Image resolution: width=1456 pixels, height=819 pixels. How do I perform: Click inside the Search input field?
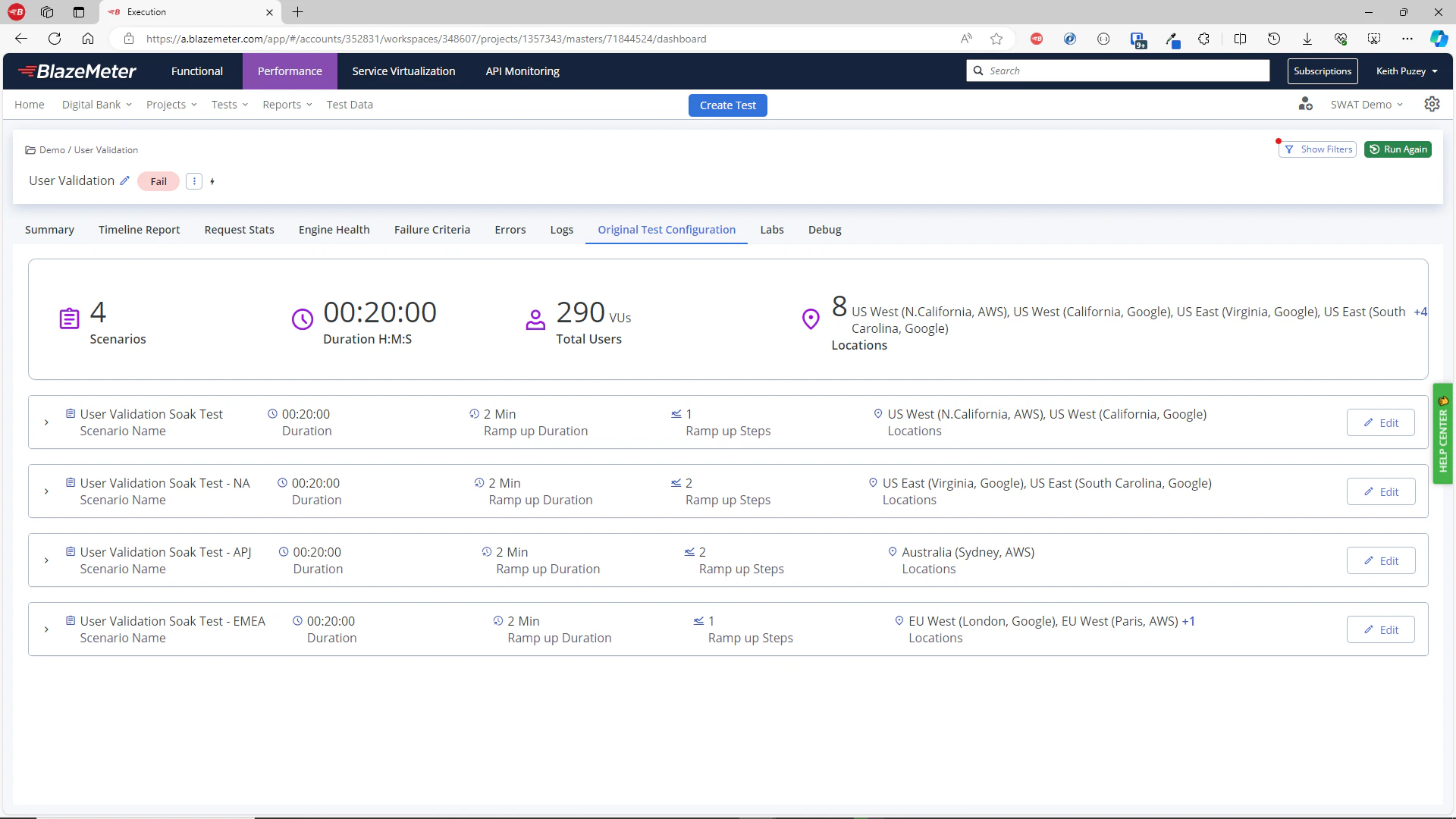pyautogui.click(x=1100, y=70)
